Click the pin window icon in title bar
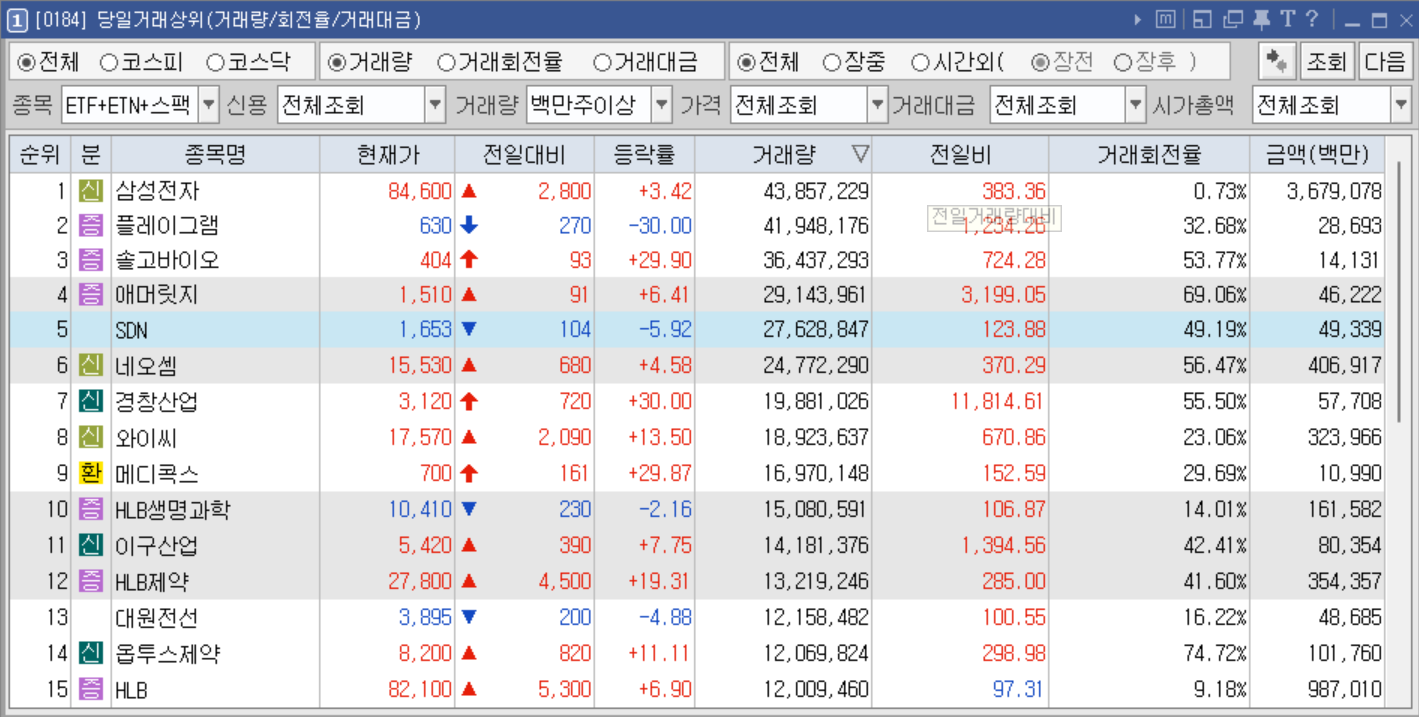Screen dimensions: 1419x717 click(x=1262, y=19)
